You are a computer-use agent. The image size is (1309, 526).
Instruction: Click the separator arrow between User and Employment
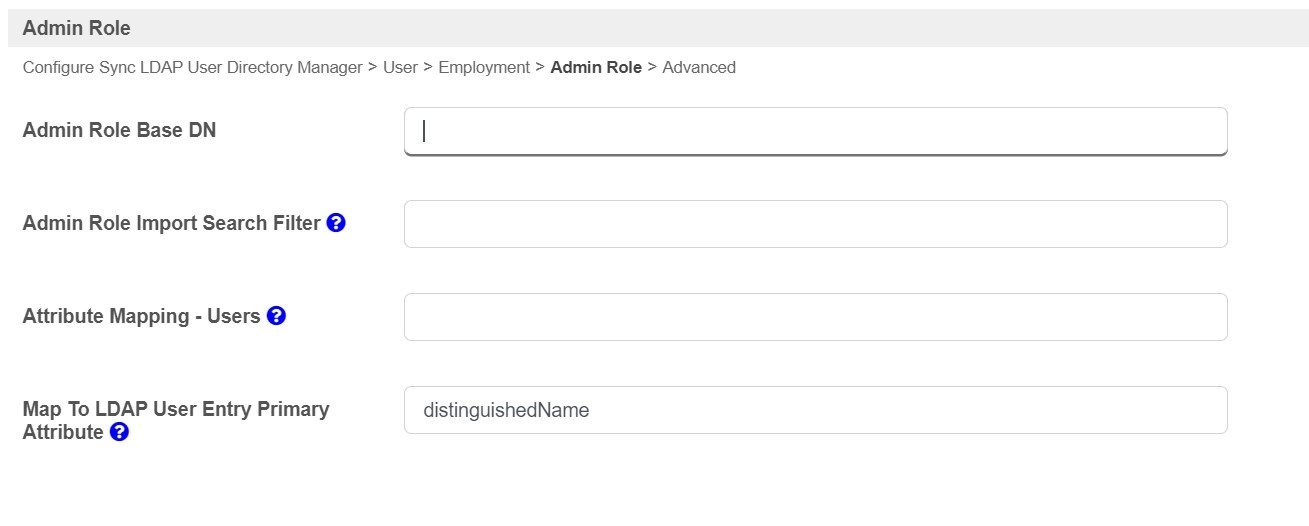click(428, 68)
